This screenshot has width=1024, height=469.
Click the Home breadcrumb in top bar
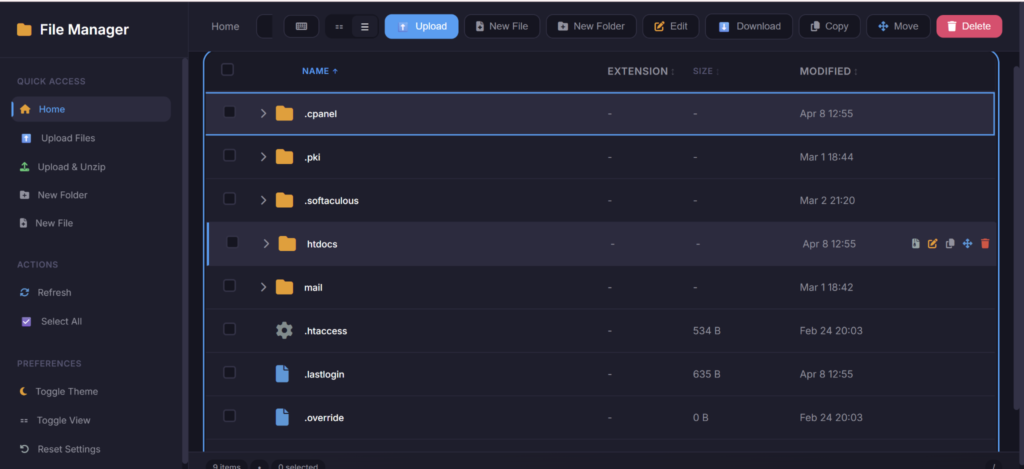coord(225,27)
